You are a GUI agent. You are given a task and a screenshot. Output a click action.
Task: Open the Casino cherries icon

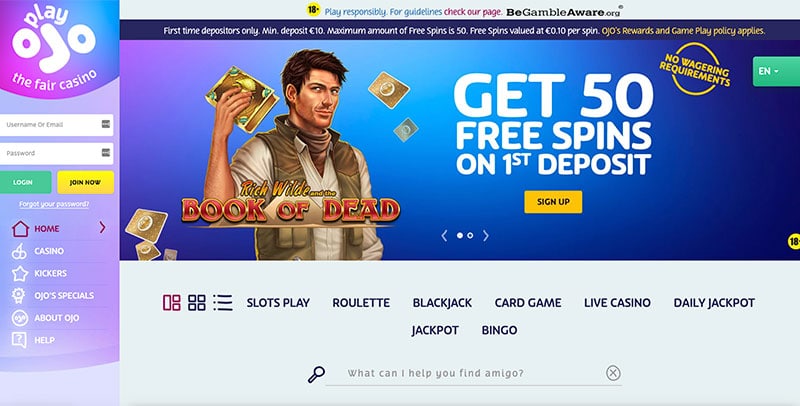pos(19,251)
